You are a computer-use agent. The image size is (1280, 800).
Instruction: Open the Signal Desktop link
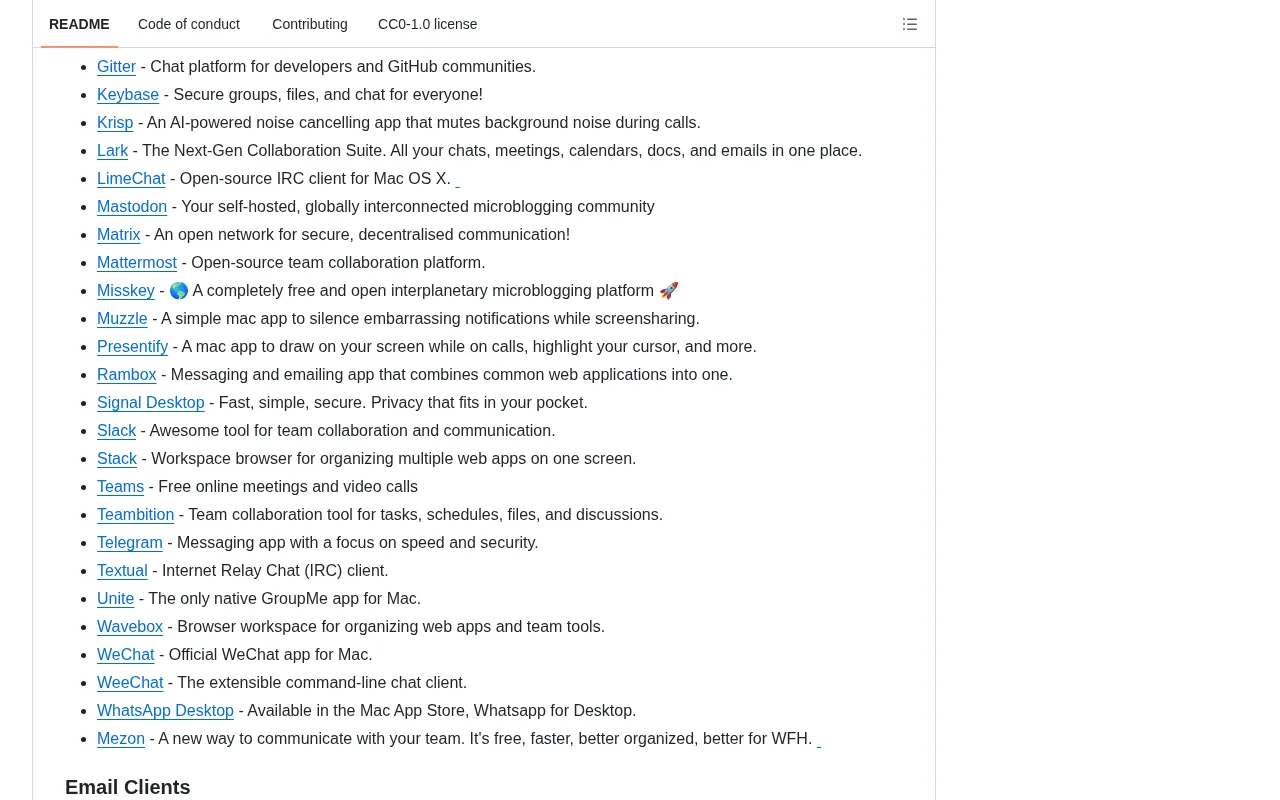point(151,403)
